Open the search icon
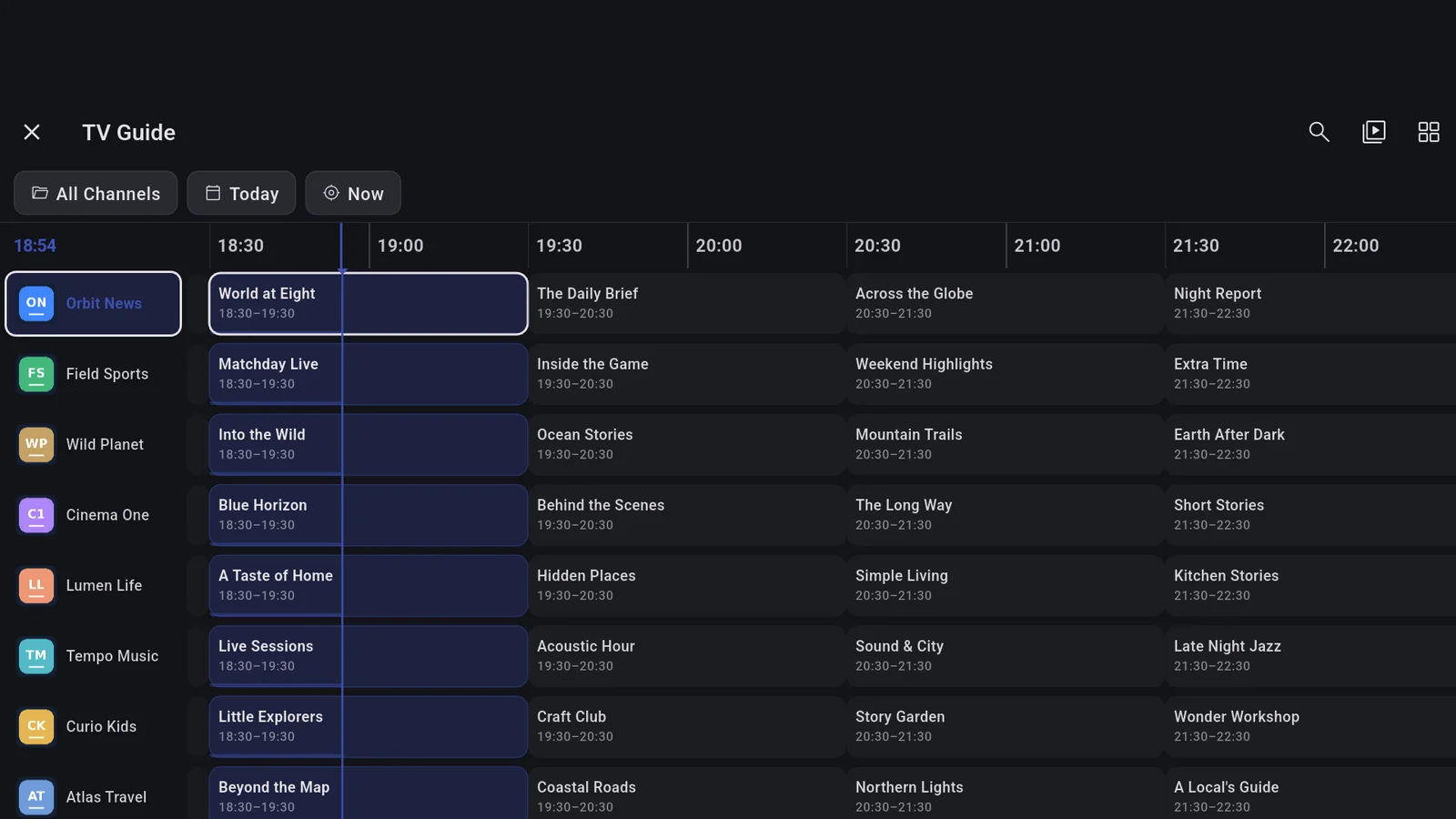Viewport: 1456px width, 819px height. pos(1319,132)
